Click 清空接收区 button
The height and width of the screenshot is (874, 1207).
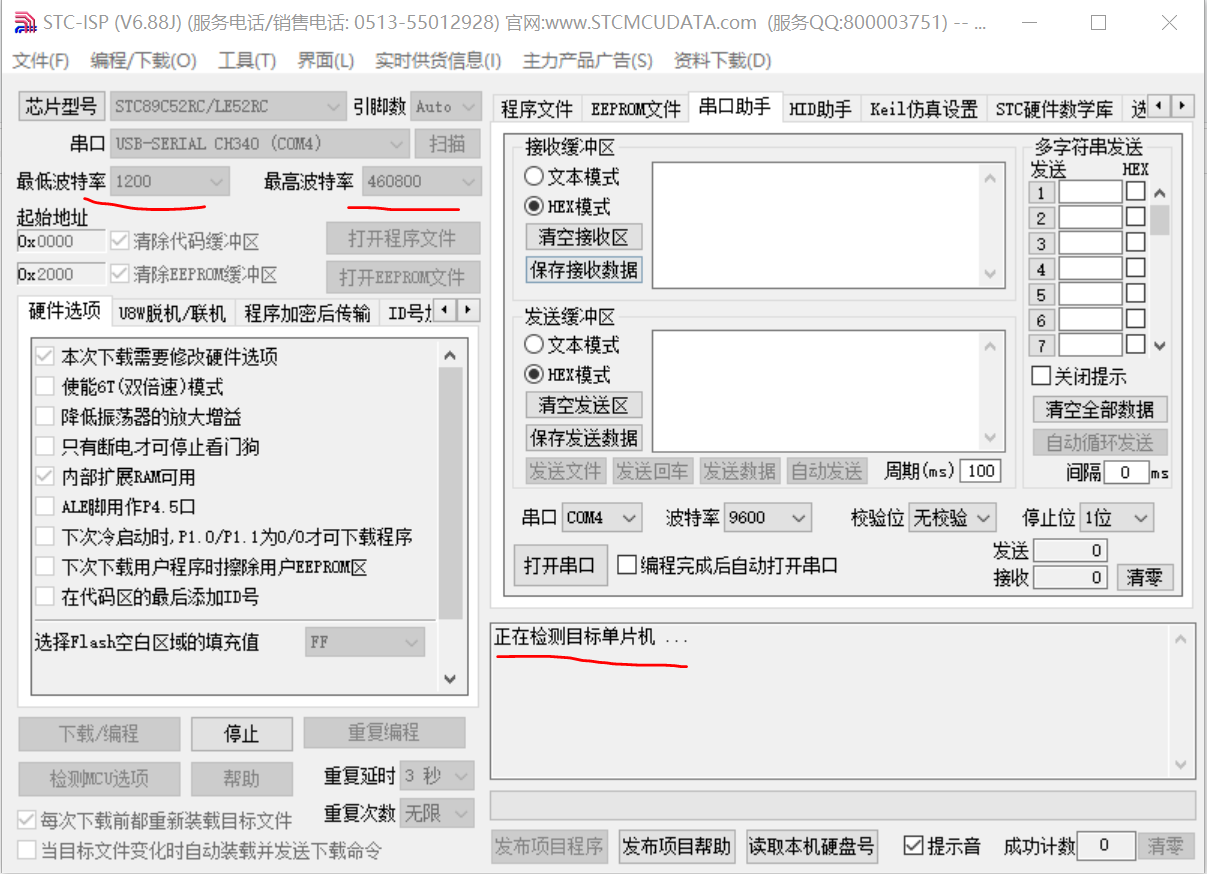[x=584, y=237]
